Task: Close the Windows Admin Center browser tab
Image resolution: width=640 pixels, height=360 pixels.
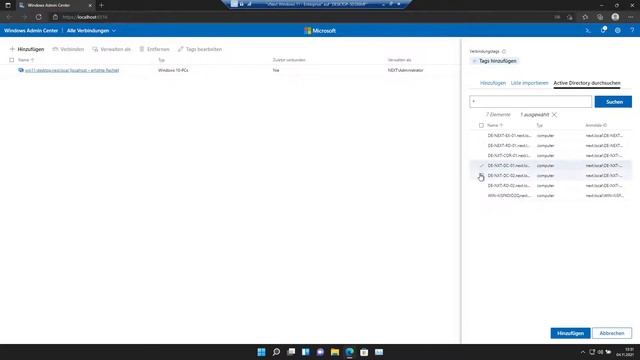Action: (x=91, y=5)
